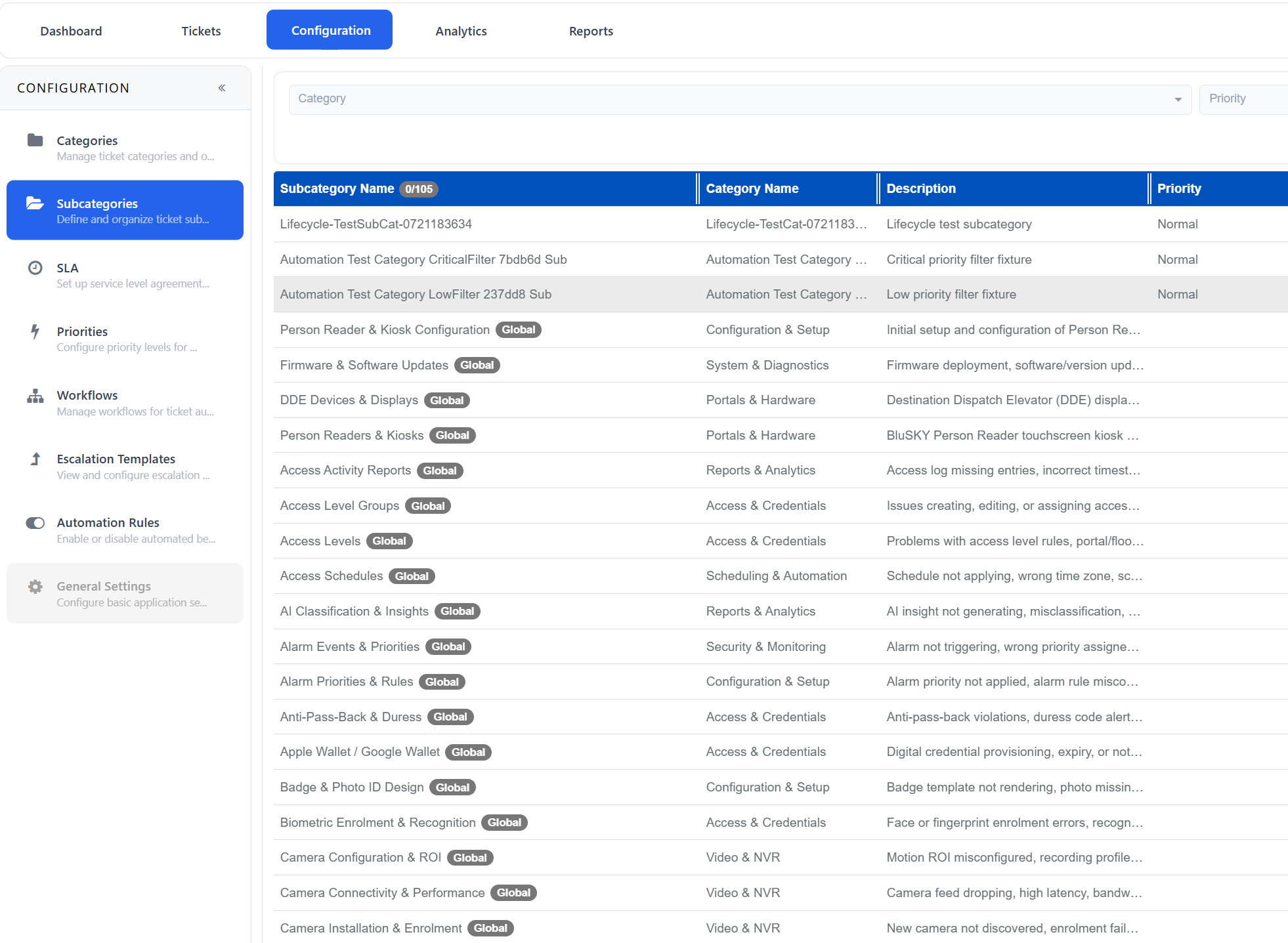This screenshot has height=943, width=1288.
Task: Select AI Classification & Insights row
Action: coord(781,612)
